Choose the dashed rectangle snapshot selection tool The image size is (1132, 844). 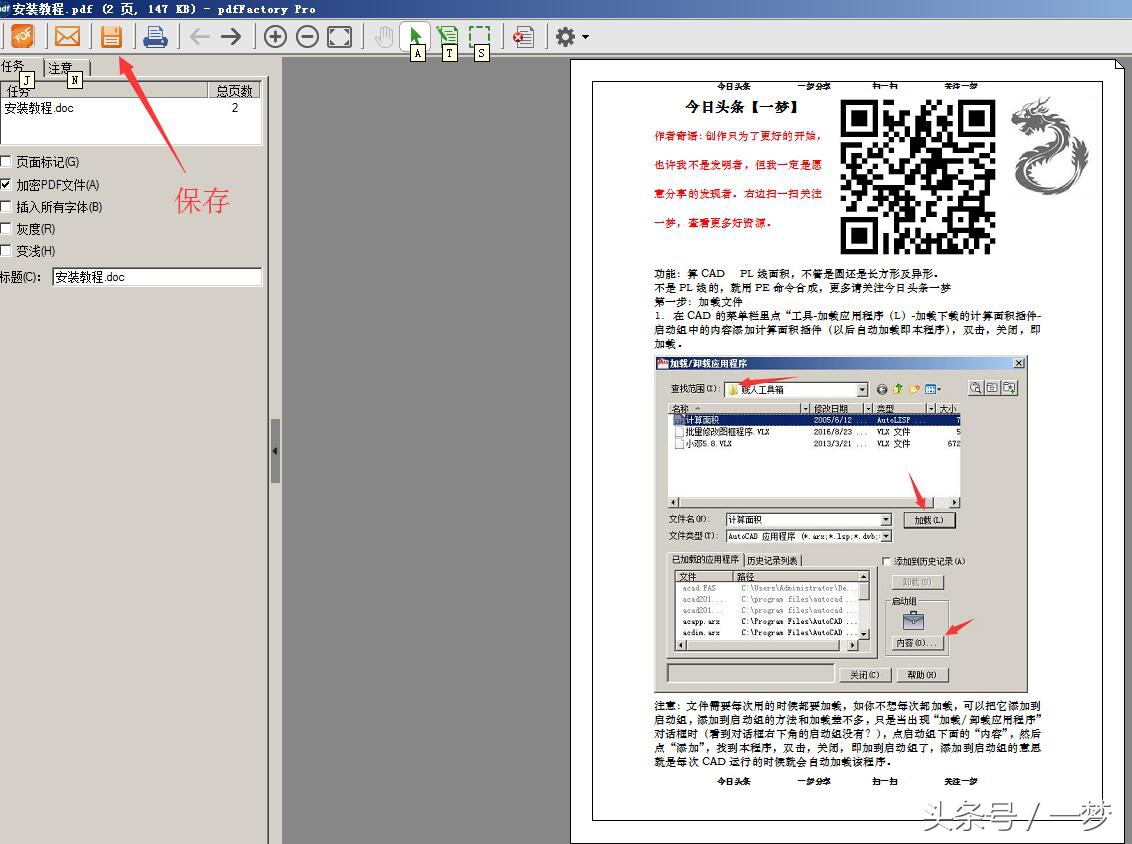pos(479,36)
